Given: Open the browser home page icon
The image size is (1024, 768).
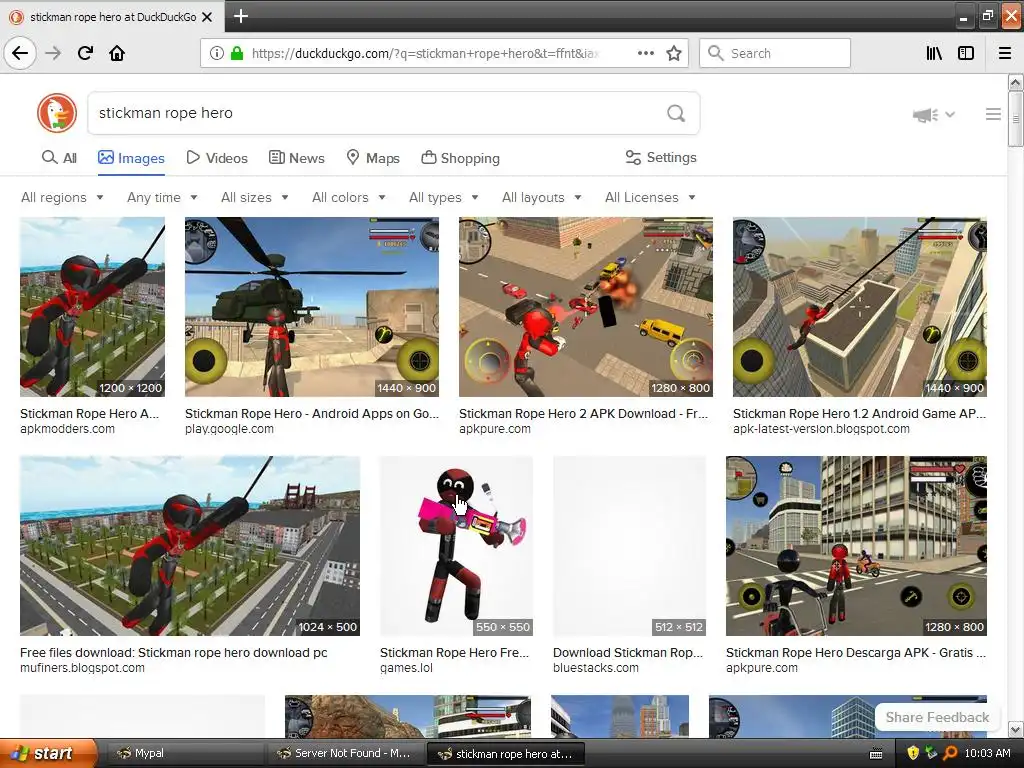Looking at the screenshot, I should (117, 53).
